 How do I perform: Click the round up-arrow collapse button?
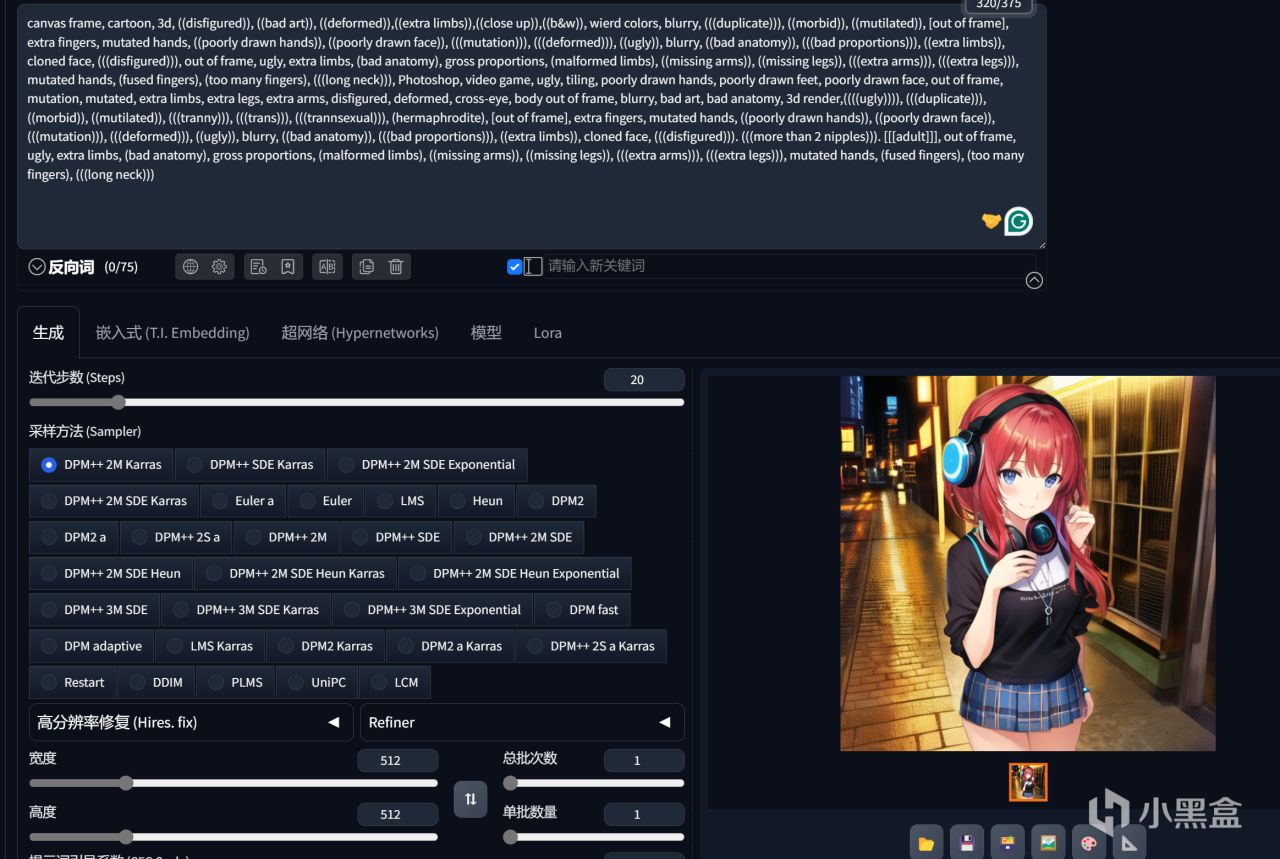[x=1034, y=281]
